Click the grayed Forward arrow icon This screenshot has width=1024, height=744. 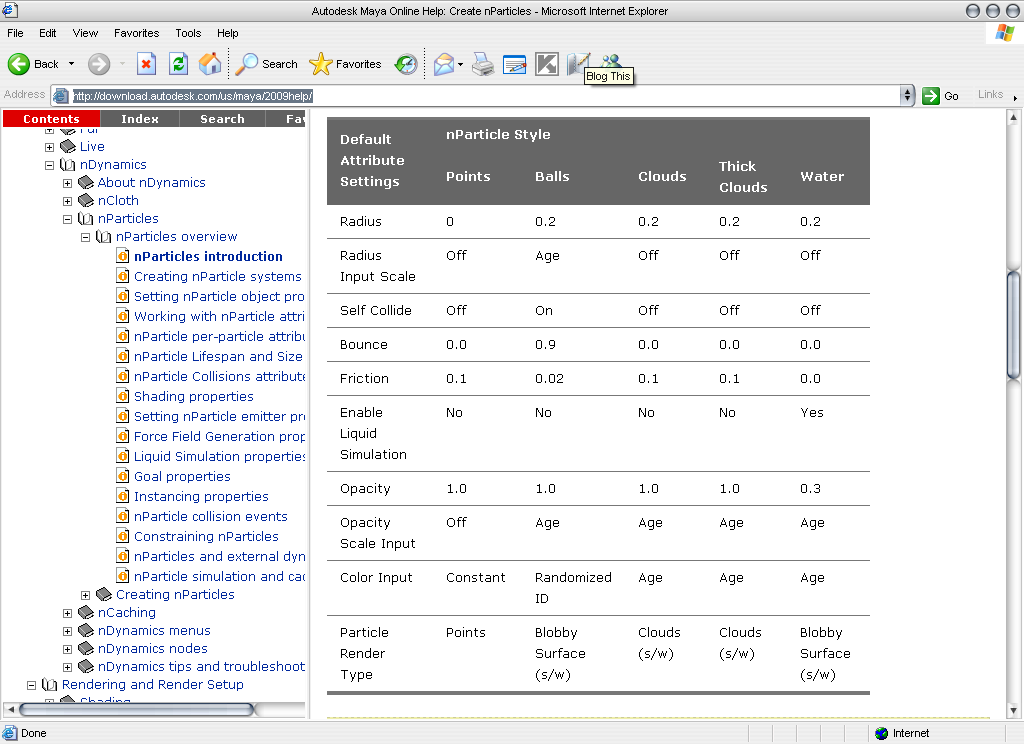coord(99,64)
